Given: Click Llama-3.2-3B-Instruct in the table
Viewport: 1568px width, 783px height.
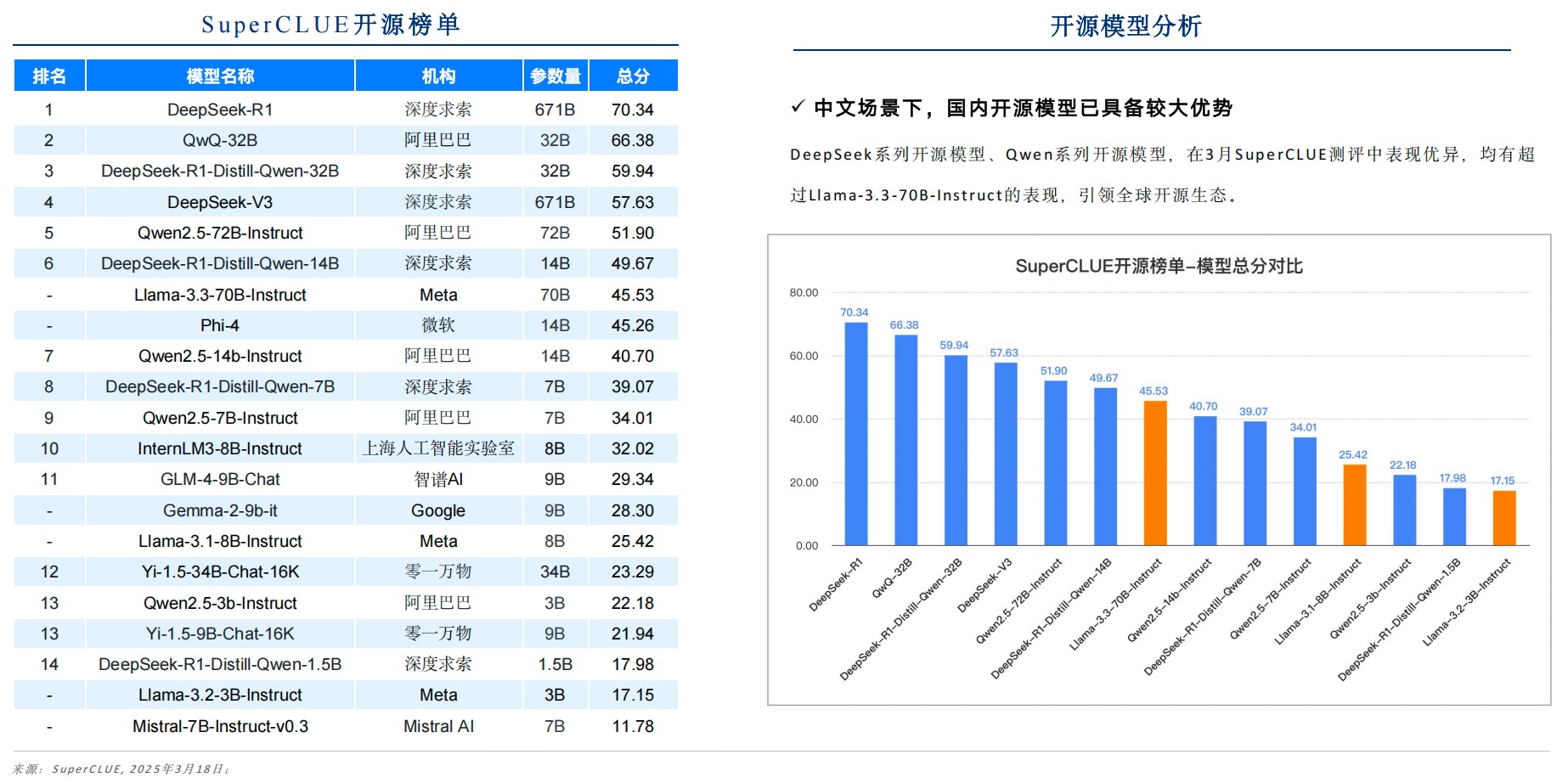Looking at the screenshot, I should pos(220,695).
